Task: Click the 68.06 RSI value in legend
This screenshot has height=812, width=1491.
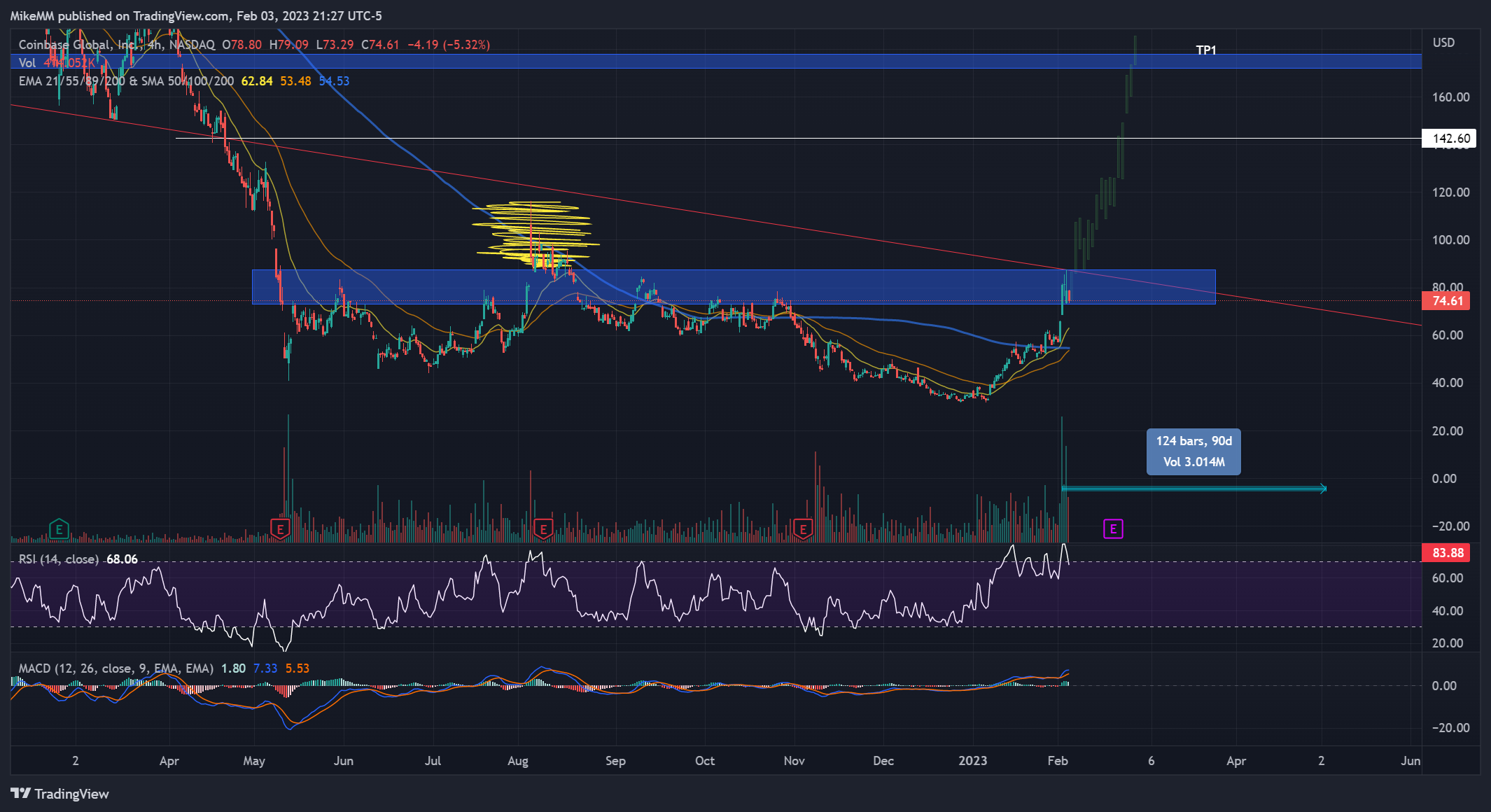Action: point(122,559)
